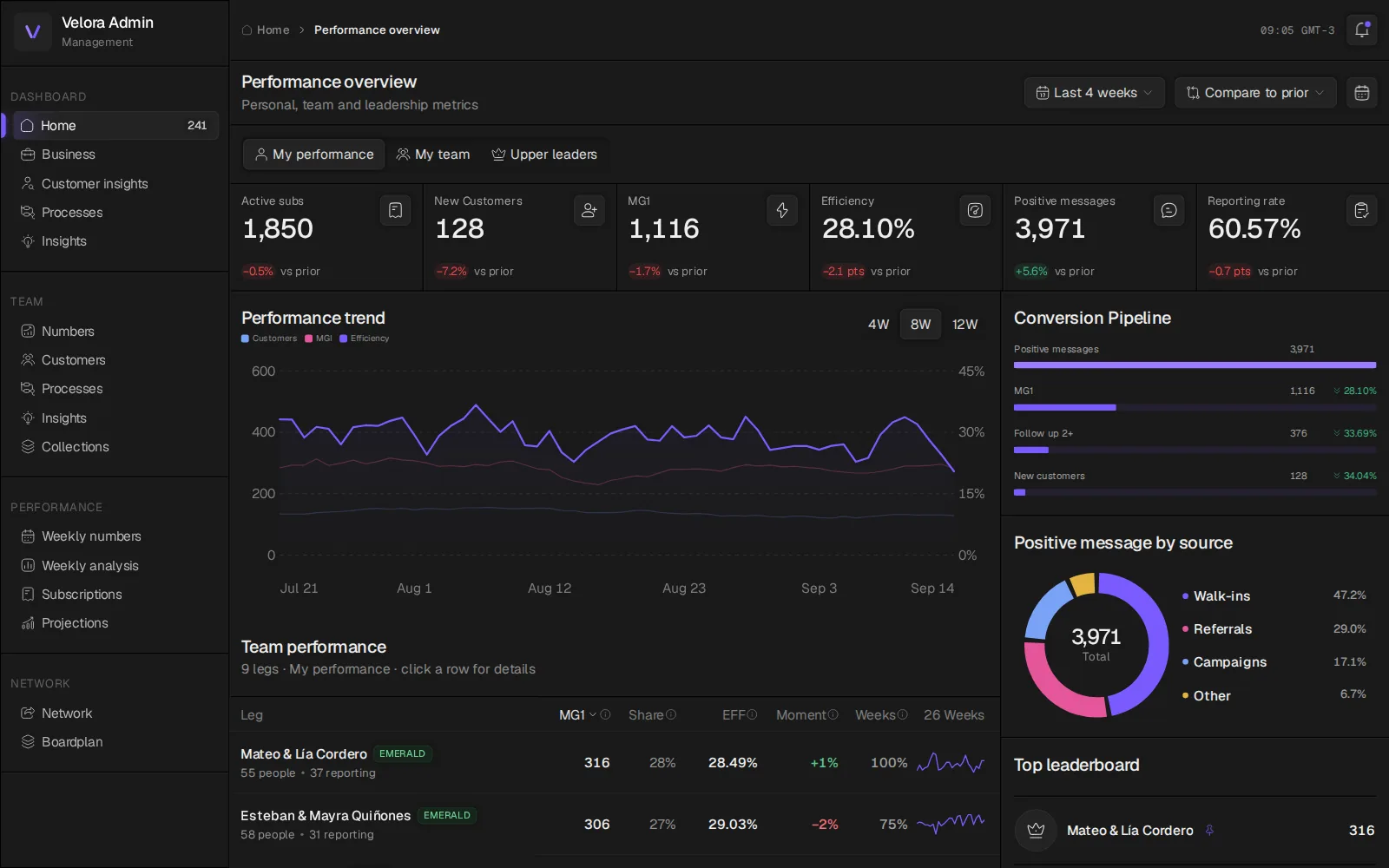Click the Follow up 2+ progress bar
The width and height of the screenshot is (1389, 868).
pyautogui.click(x=1195, y=450)
